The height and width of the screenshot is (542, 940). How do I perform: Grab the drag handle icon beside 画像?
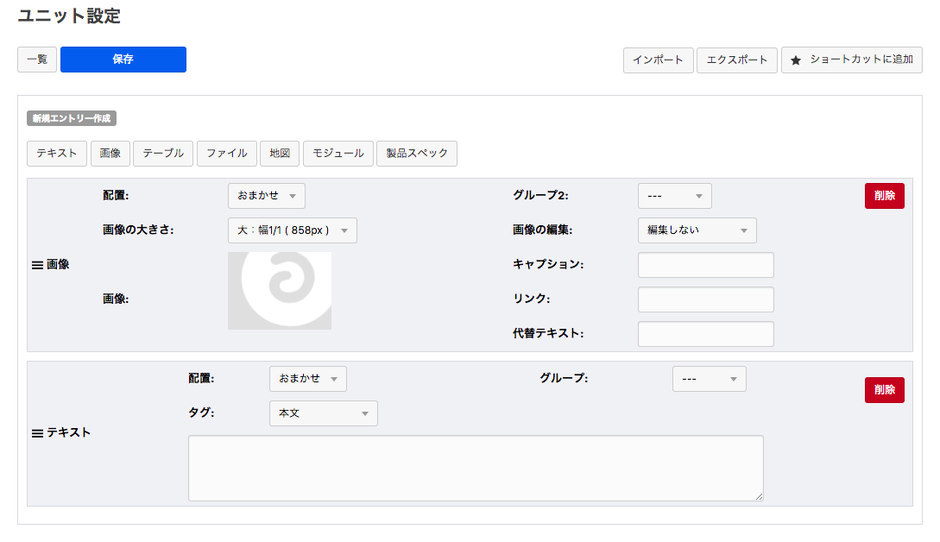click(x=37, y=265)
